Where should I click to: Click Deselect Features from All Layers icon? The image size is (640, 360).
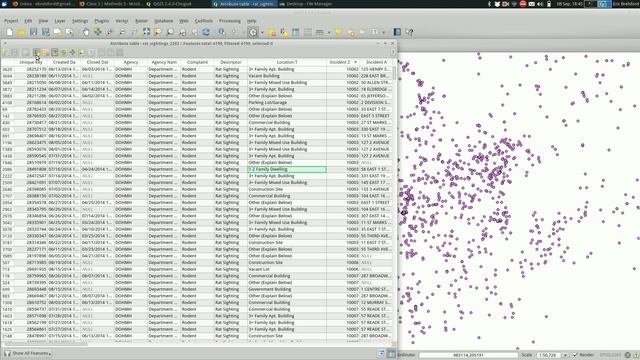click(x=272, y=32)
